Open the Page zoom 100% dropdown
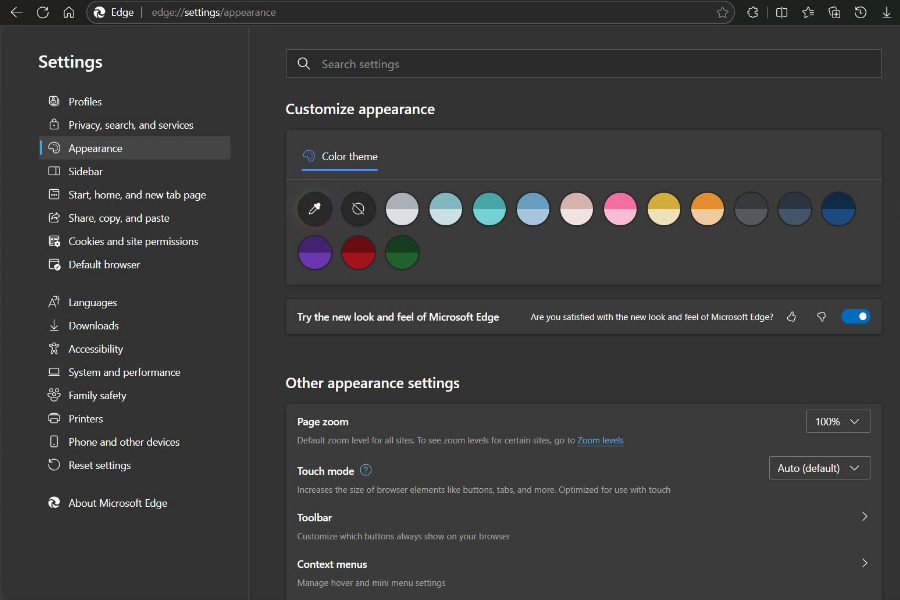Viewport: 900px width, 600px height. click(x=838, y=421)
